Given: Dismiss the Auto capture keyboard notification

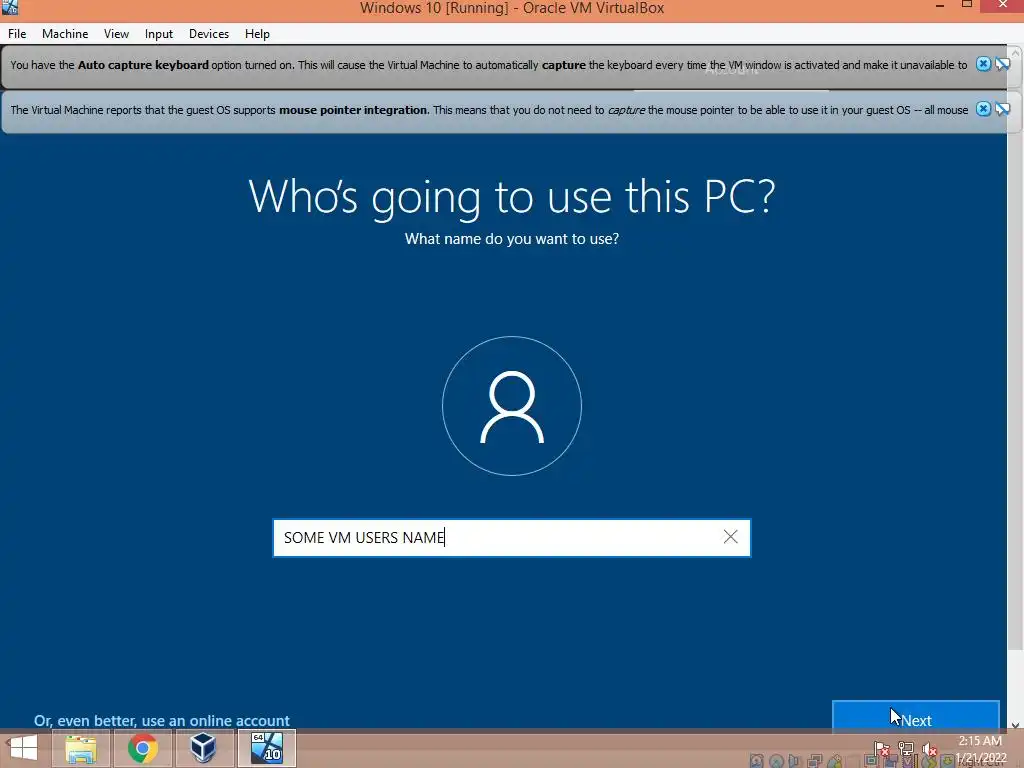Looking at the screenshot, I should pyautogui.click(x=983, y=64).
